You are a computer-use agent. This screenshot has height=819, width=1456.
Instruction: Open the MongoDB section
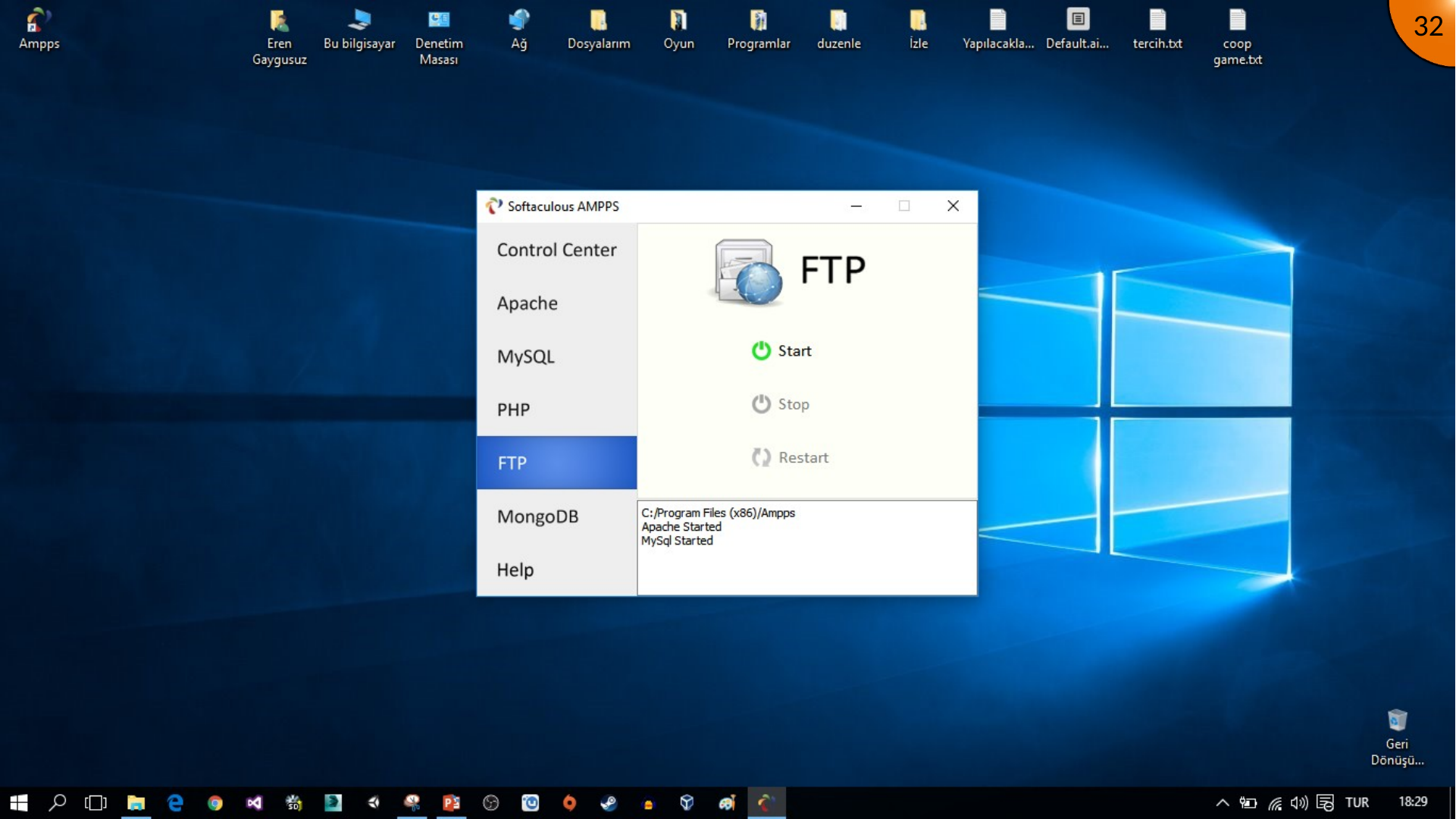pos(557,516)
